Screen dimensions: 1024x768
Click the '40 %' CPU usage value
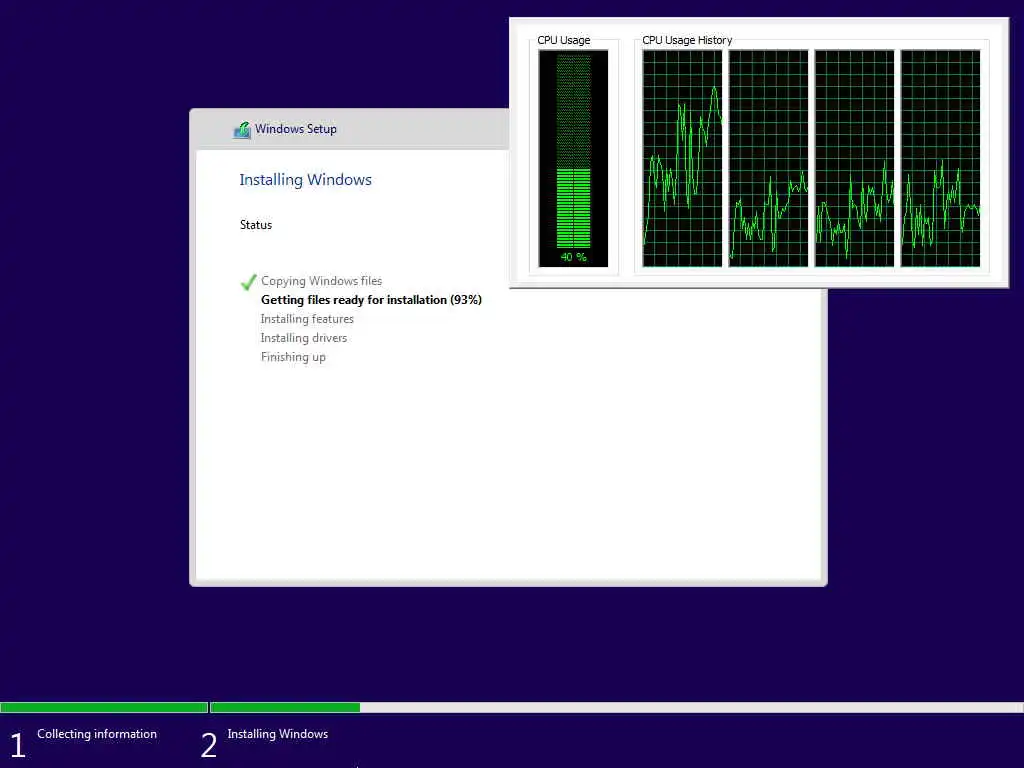tap(573, 257)
